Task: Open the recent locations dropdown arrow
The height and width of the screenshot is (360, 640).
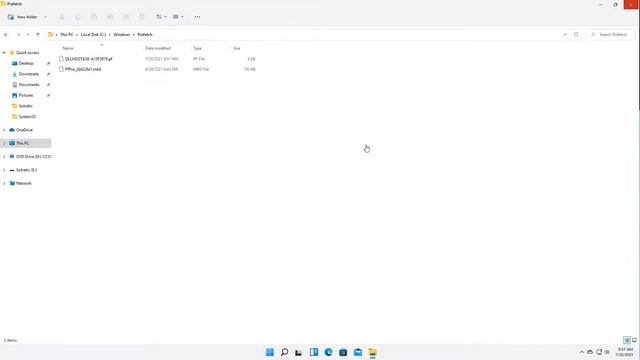Action: 28,35
